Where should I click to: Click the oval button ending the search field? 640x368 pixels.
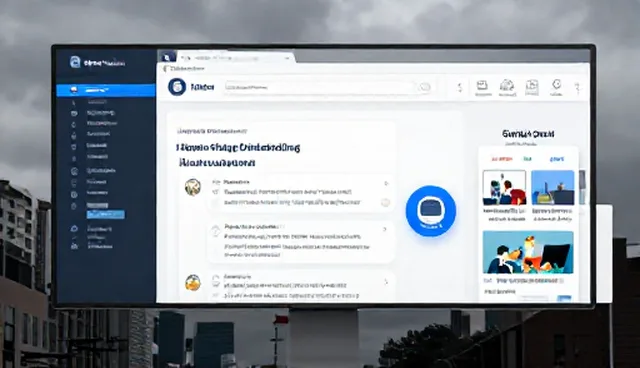[424, 87]
